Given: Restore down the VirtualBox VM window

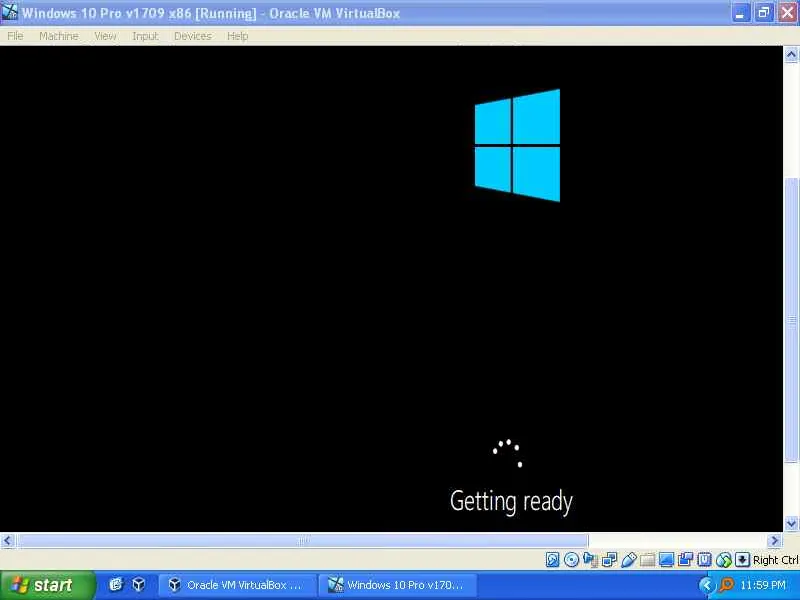Looking at the screenshot, I should pyautogui.click(x=764, y=13).
